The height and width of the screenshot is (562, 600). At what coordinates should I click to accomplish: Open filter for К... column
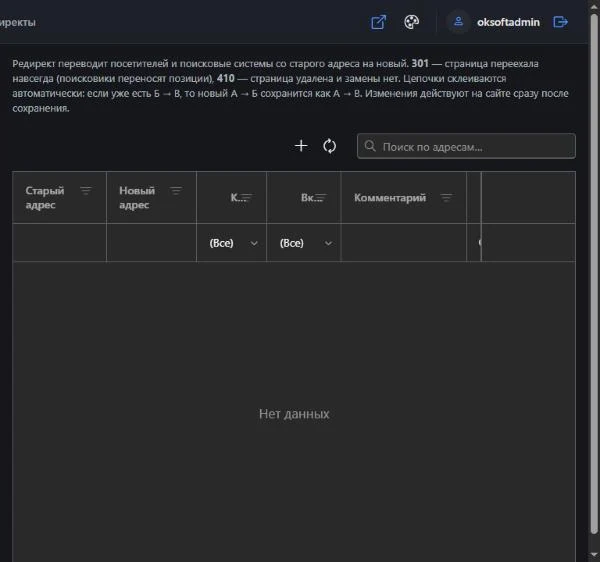coord(246,197)
